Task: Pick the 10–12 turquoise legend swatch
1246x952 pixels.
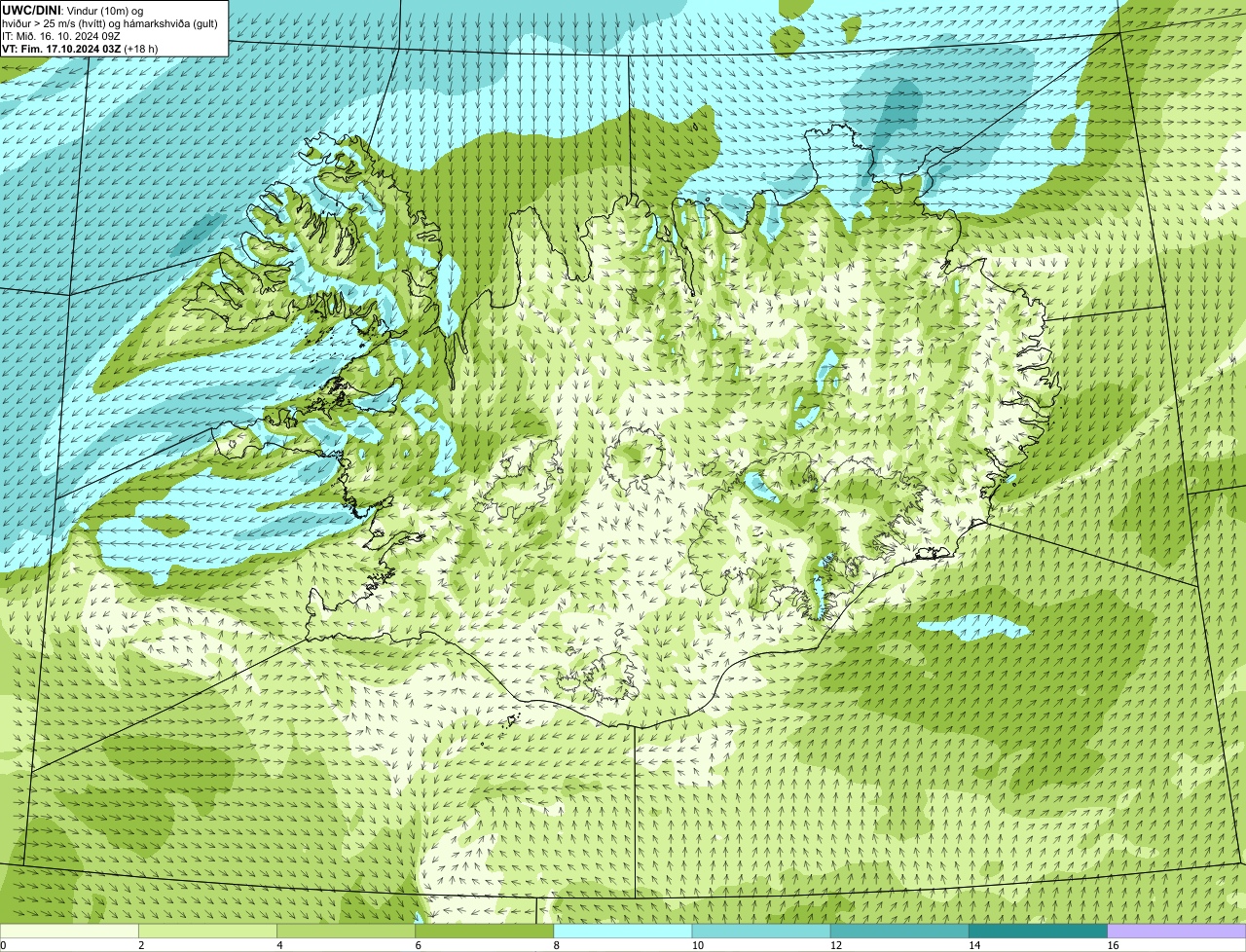Action: tap(761, 932)
